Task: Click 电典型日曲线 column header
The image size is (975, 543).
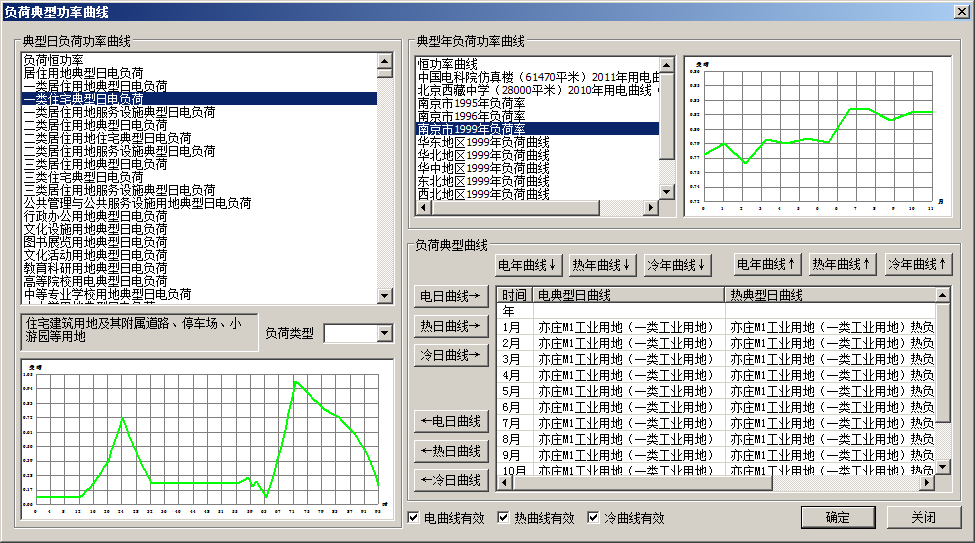Action: coord(628,296)
